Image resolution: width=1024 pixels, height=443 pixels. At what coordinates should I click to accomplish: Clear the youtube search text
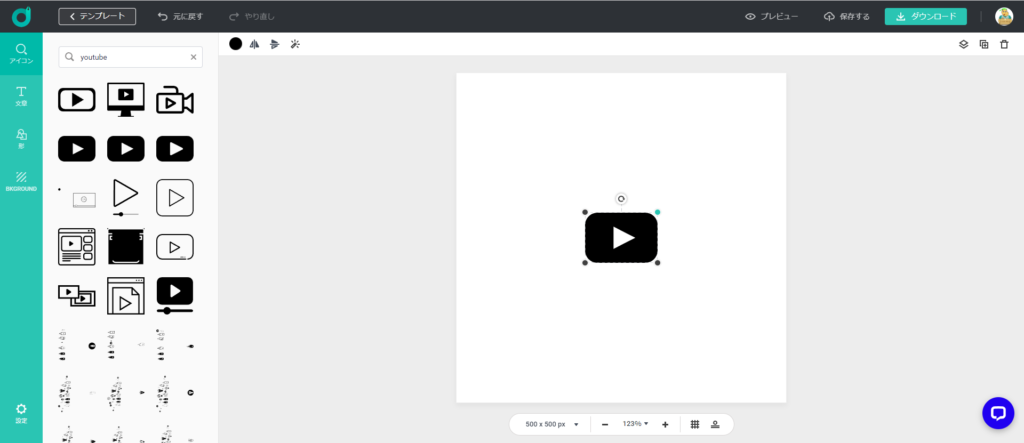(x=193, y=57)
